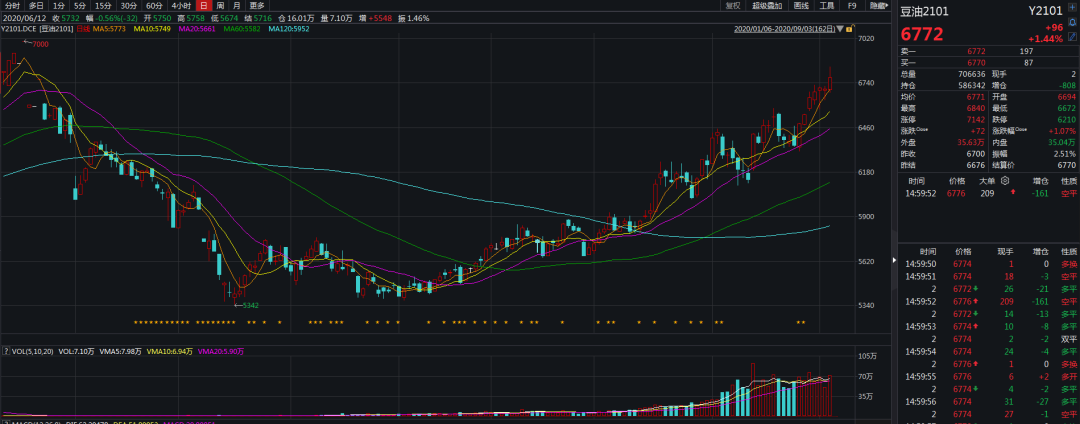
Task: Click the MA20:5661 indicator label
Action: pyautogui.click(x=197, y=29)
